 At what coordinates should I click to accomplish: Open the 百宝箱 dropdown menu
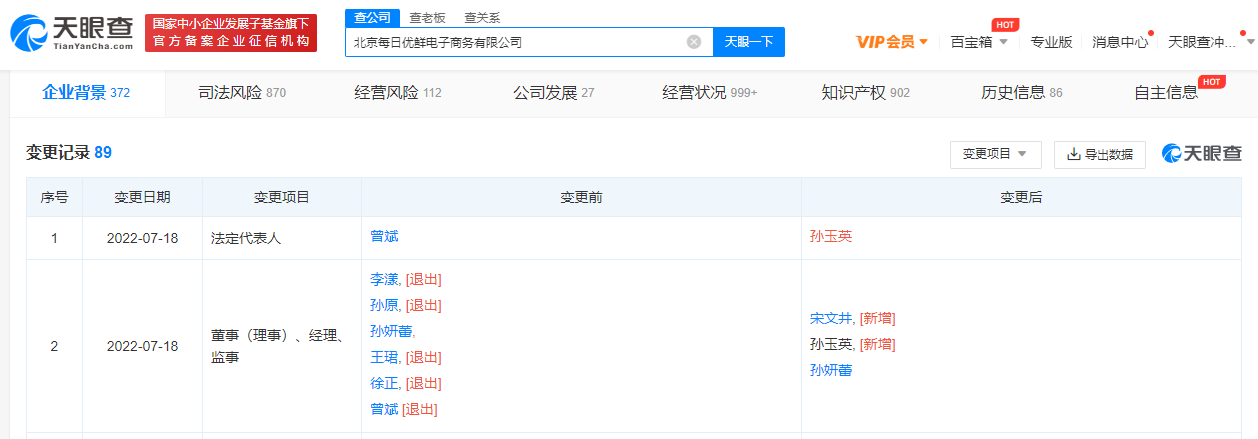coord(979,42)
